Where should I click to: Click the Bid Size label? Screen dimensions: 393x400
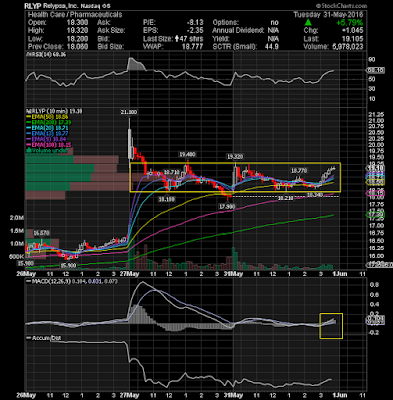pyautogui.click(x=110, y=47)
